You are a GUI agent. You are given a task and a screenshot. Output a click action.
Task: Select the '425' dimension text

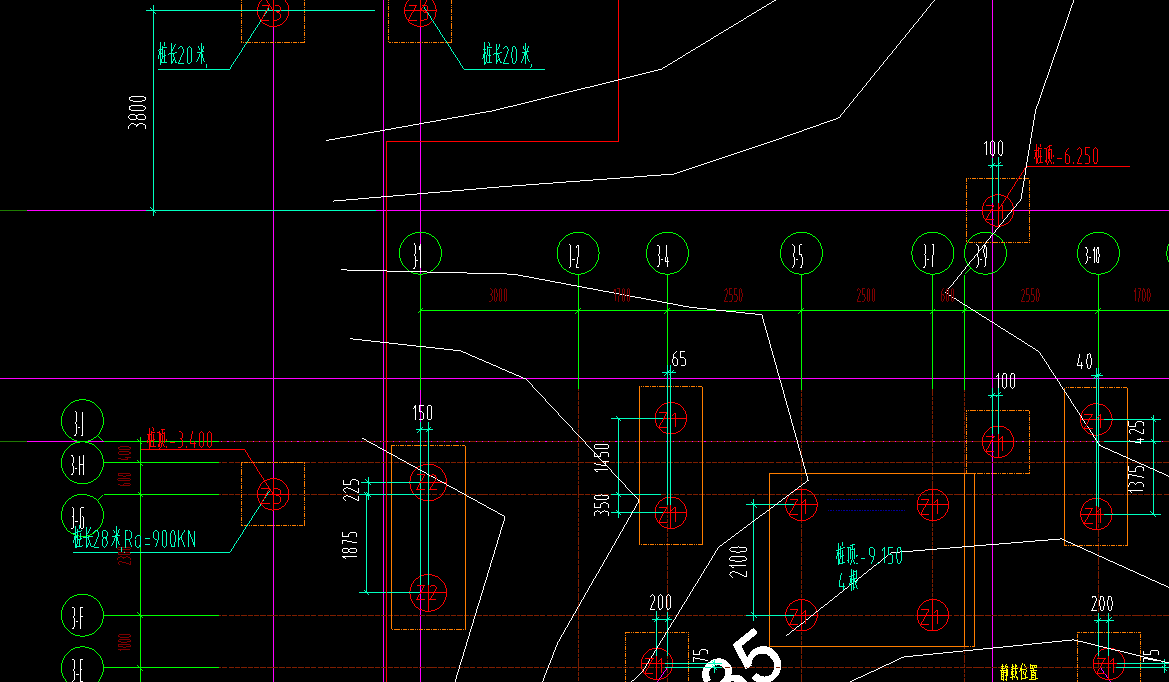pyautogui.click(x=1136, y=431)
